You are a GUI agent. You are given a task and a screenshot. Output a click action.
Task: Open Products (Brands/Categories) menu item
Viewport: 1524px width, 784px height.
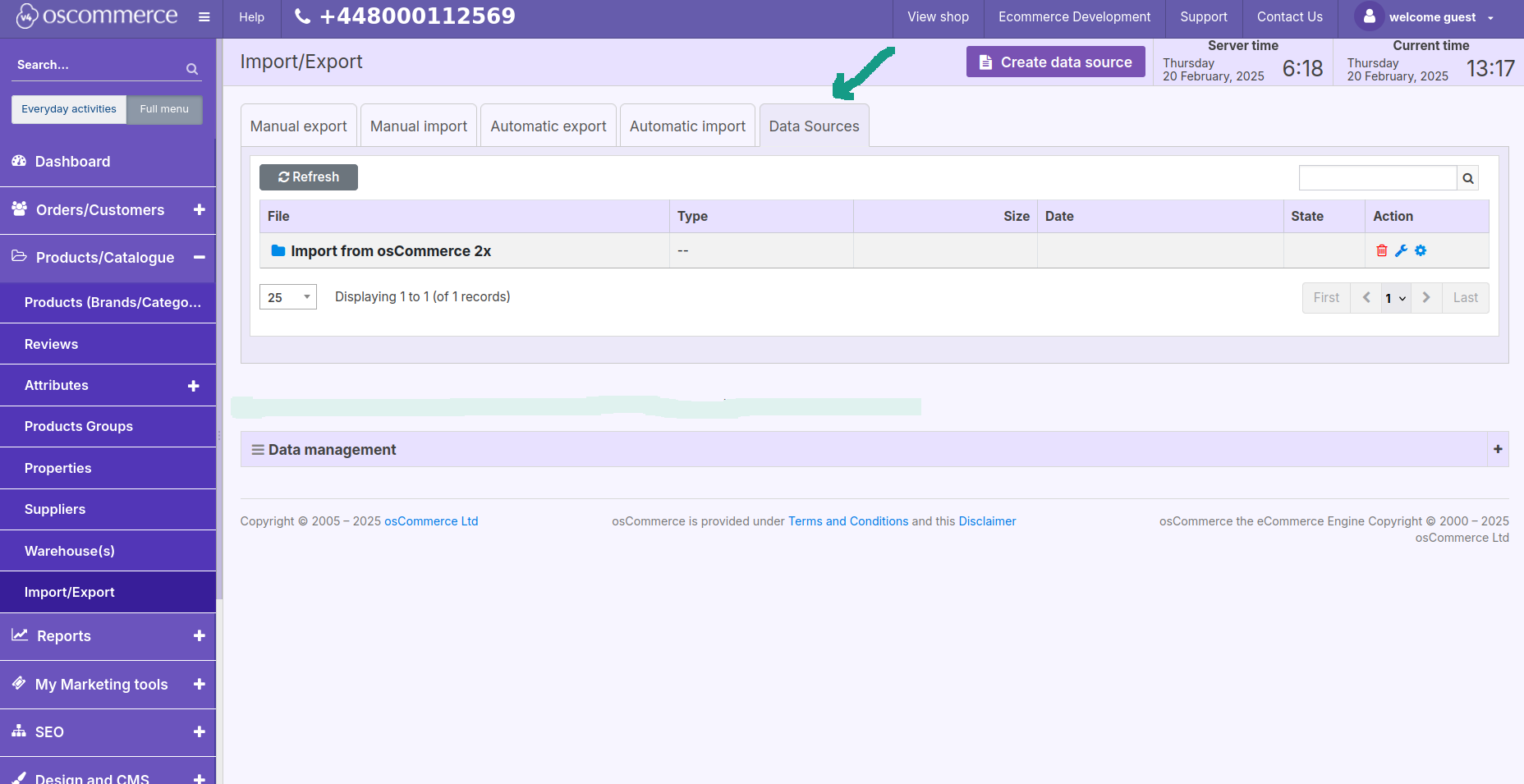pos(108,302)
